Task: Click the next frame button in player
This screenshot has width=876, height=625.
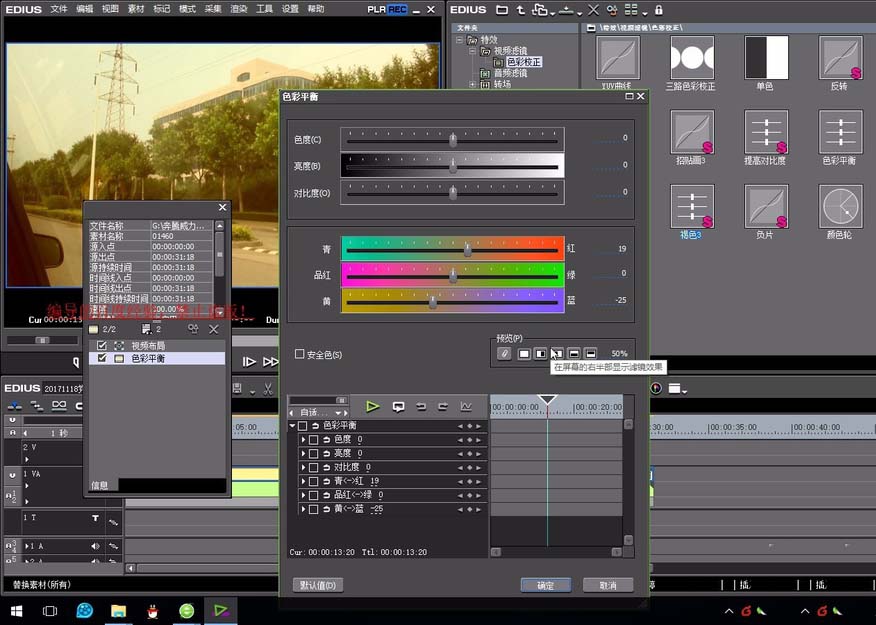Action: pos(249,362)
